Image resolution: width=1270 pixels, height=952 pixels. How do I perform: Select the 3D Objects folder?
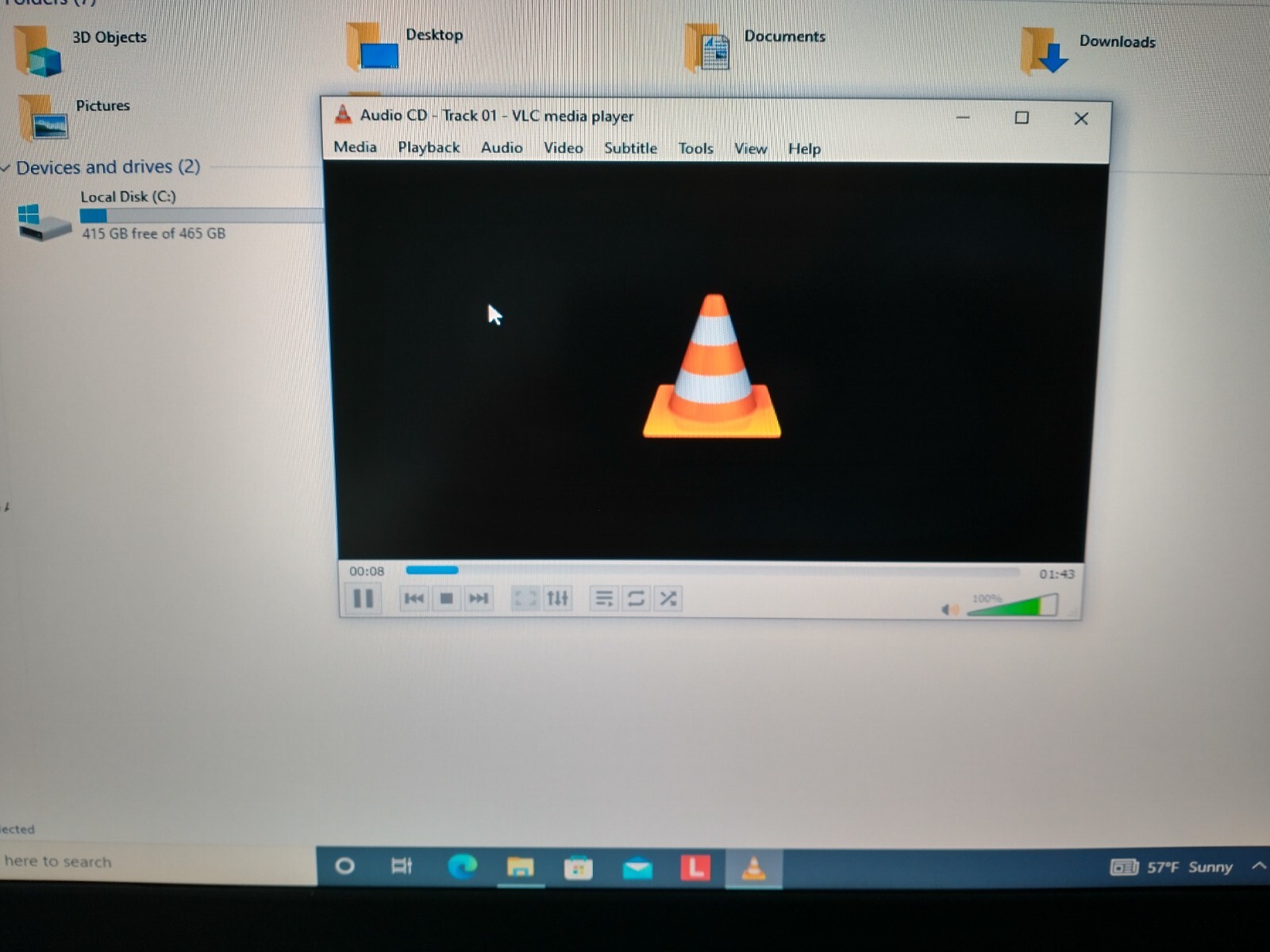pos(79,49)
